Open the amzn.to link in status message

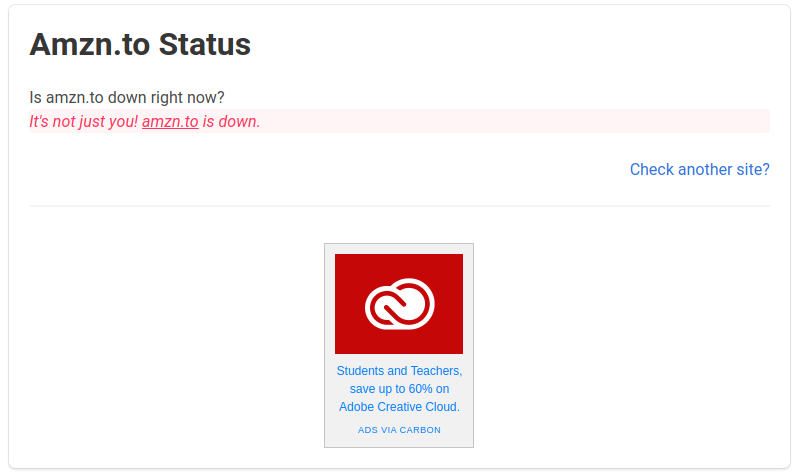pyautogui.click(x=170, y=122)
